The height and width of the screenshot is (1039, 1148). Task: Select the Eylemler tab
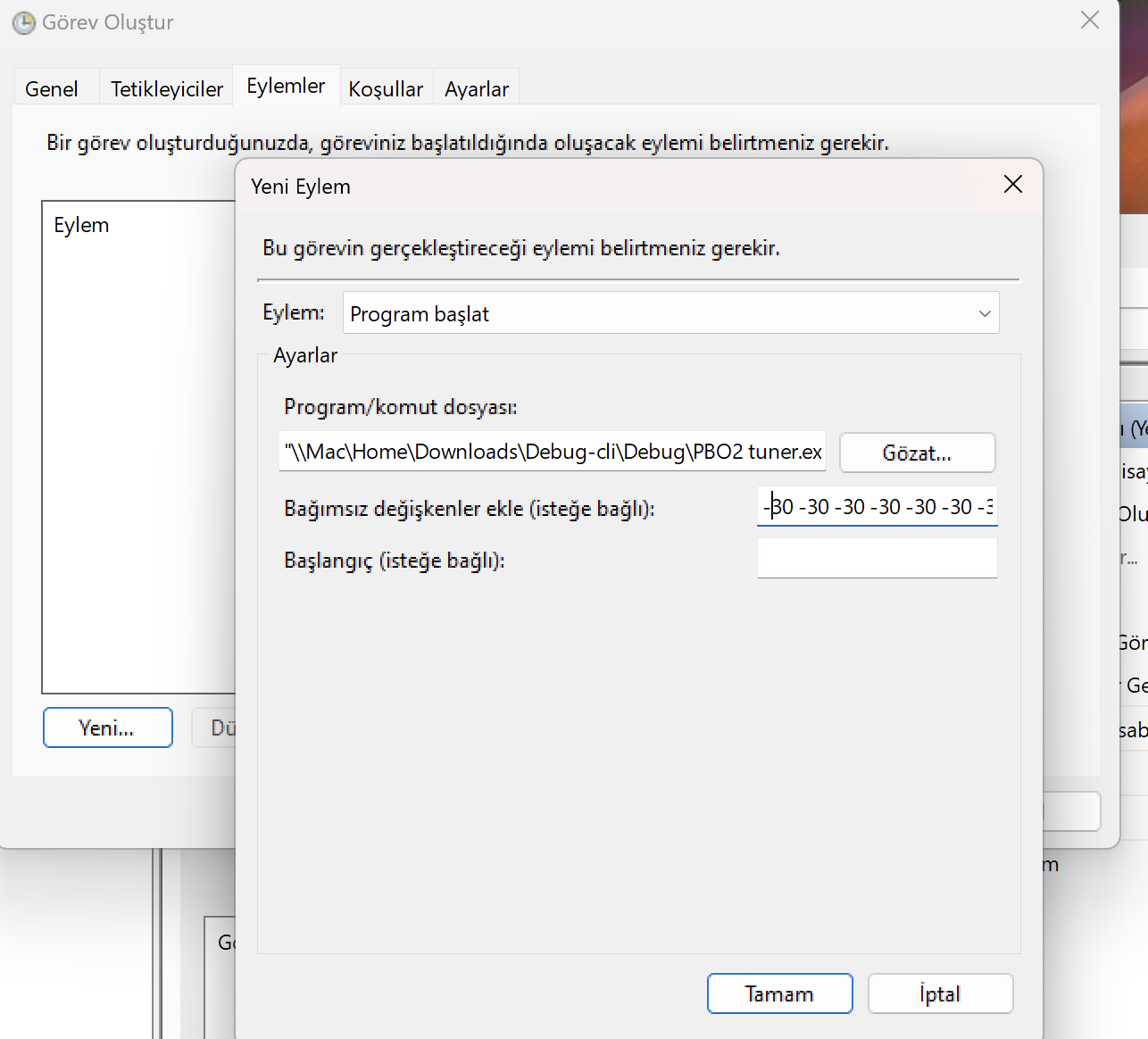[286, 86]
